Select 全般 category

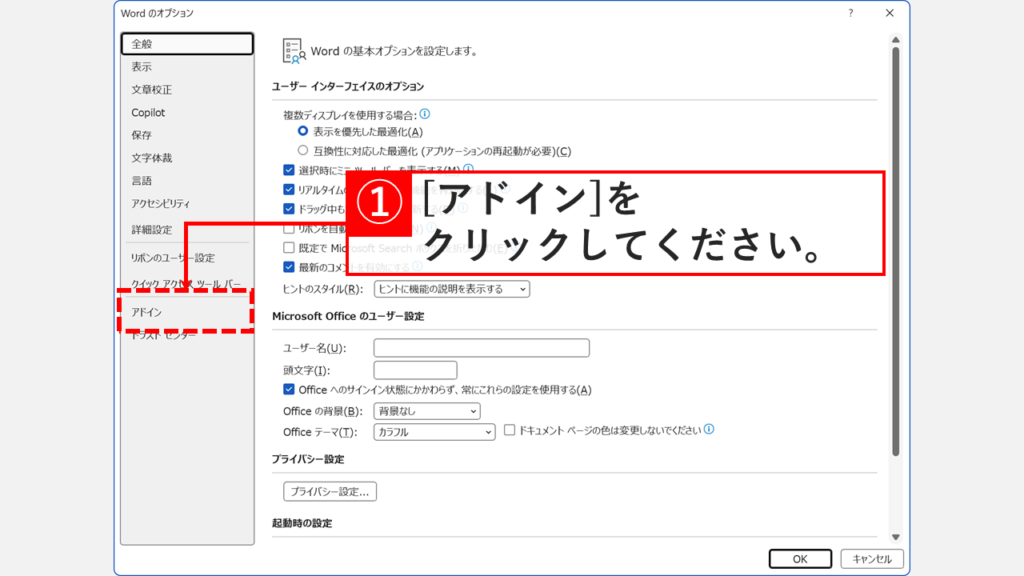click(x=187, y=44)
